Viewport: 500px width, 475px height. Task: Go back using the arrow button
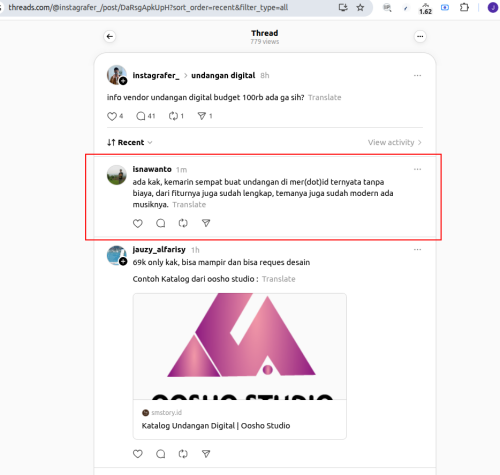[110, 36]
